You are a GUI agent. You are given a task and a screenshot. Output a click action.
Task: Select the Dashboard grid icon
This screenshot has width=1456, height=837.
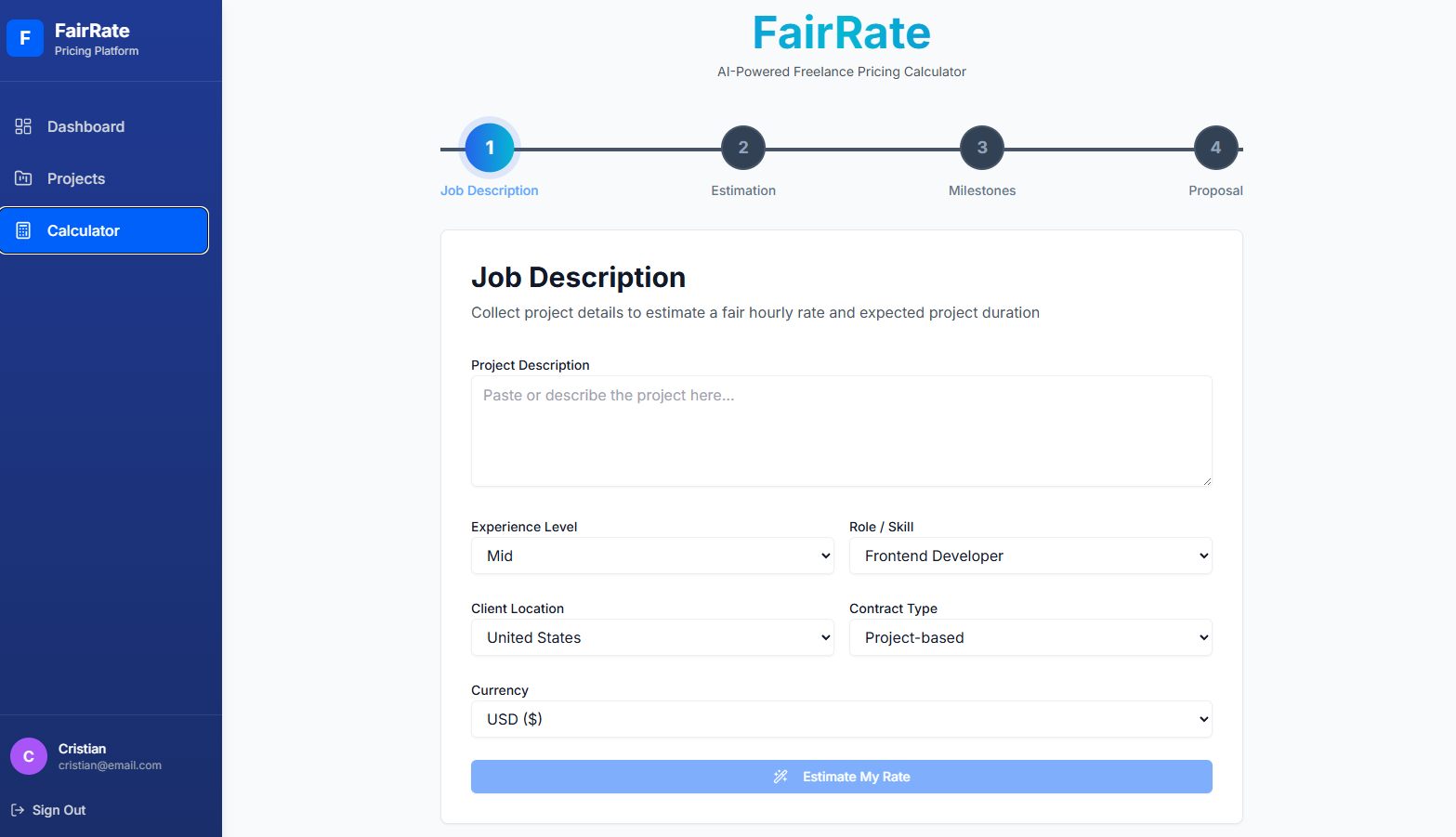pyautogui.click(x=23, y=126)
